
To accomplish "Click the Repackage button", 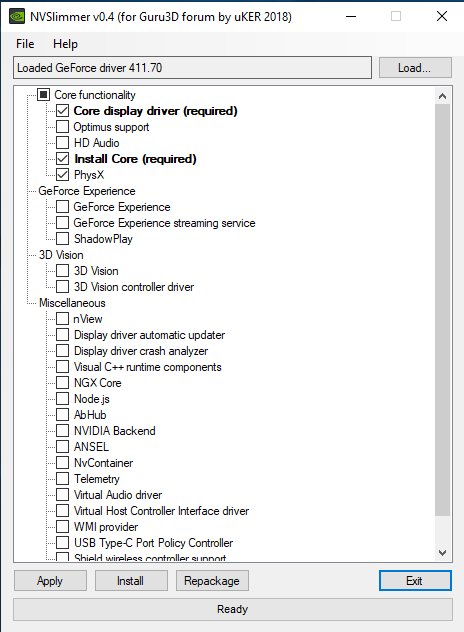I will click(x=212, y=580).
